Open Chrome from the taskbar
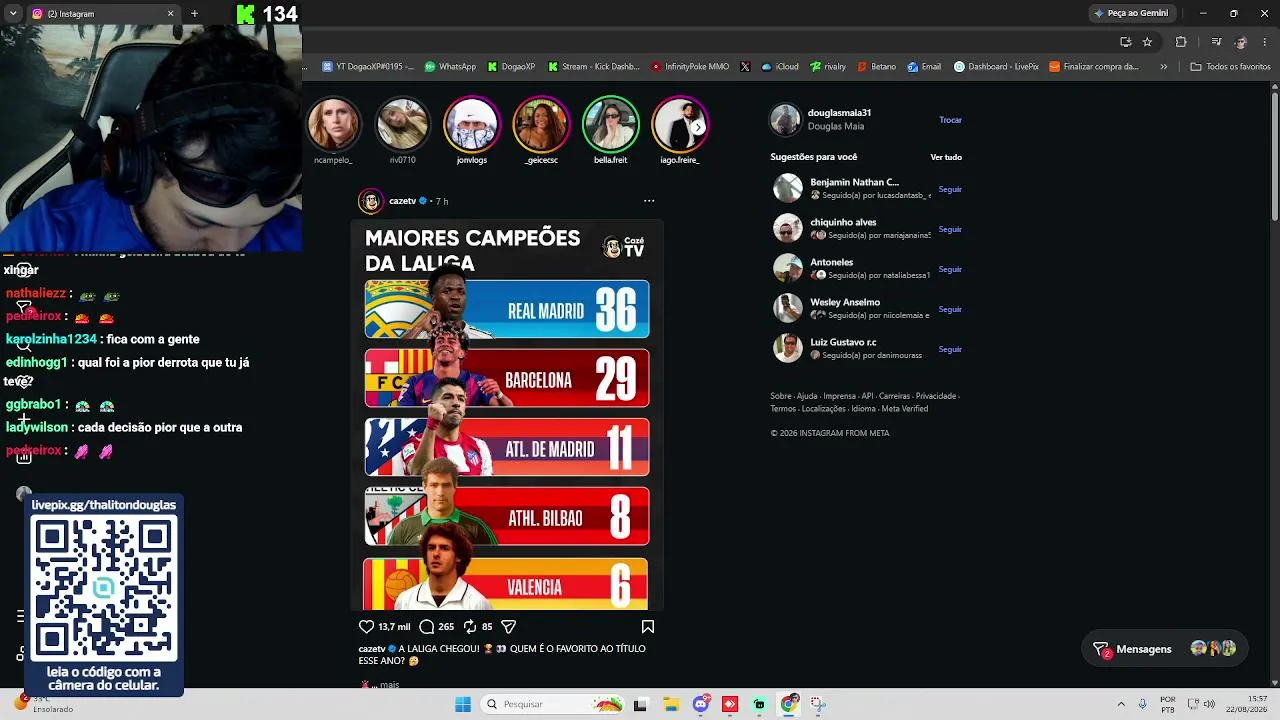Screen dimensions: 1280x720 (x=789, y=704)
